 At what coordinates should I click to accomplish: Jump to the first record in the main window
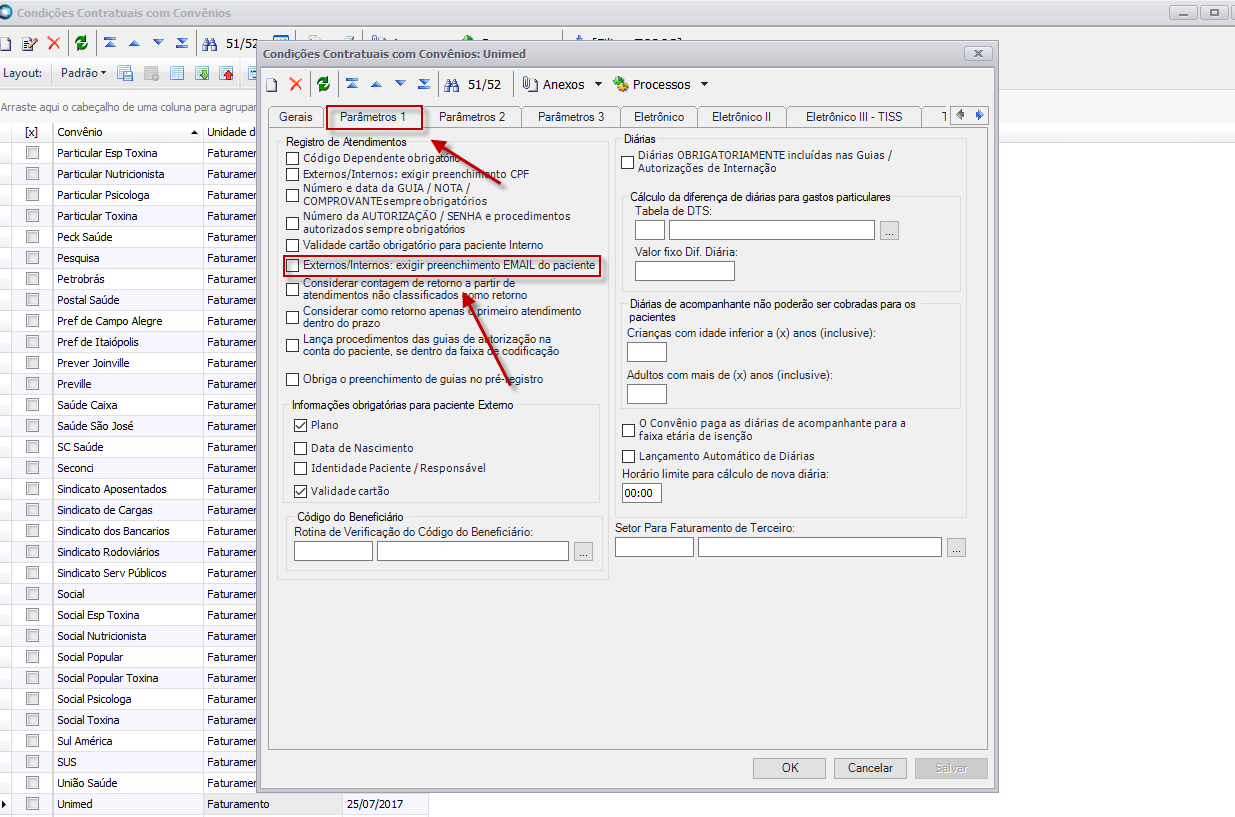pos(110,44)
